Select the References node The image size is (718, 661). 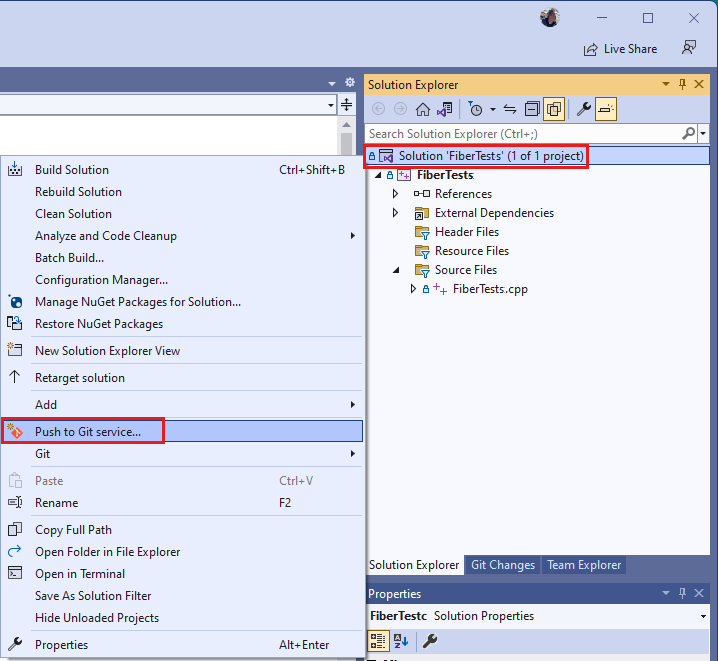click(x=463, y=194)
